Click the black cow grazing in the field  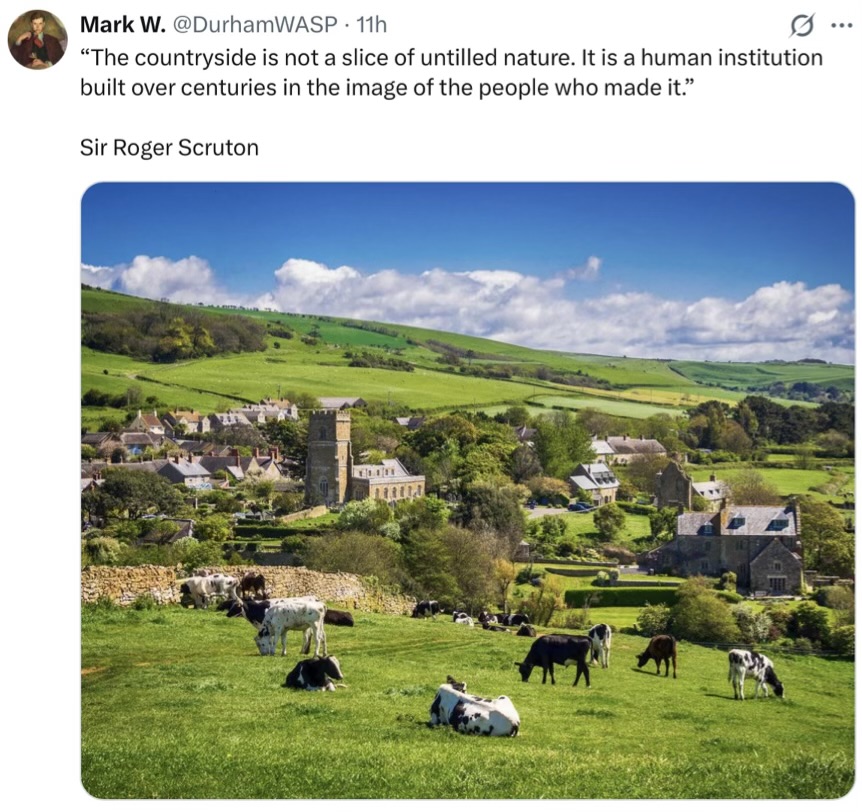point(555,656)
